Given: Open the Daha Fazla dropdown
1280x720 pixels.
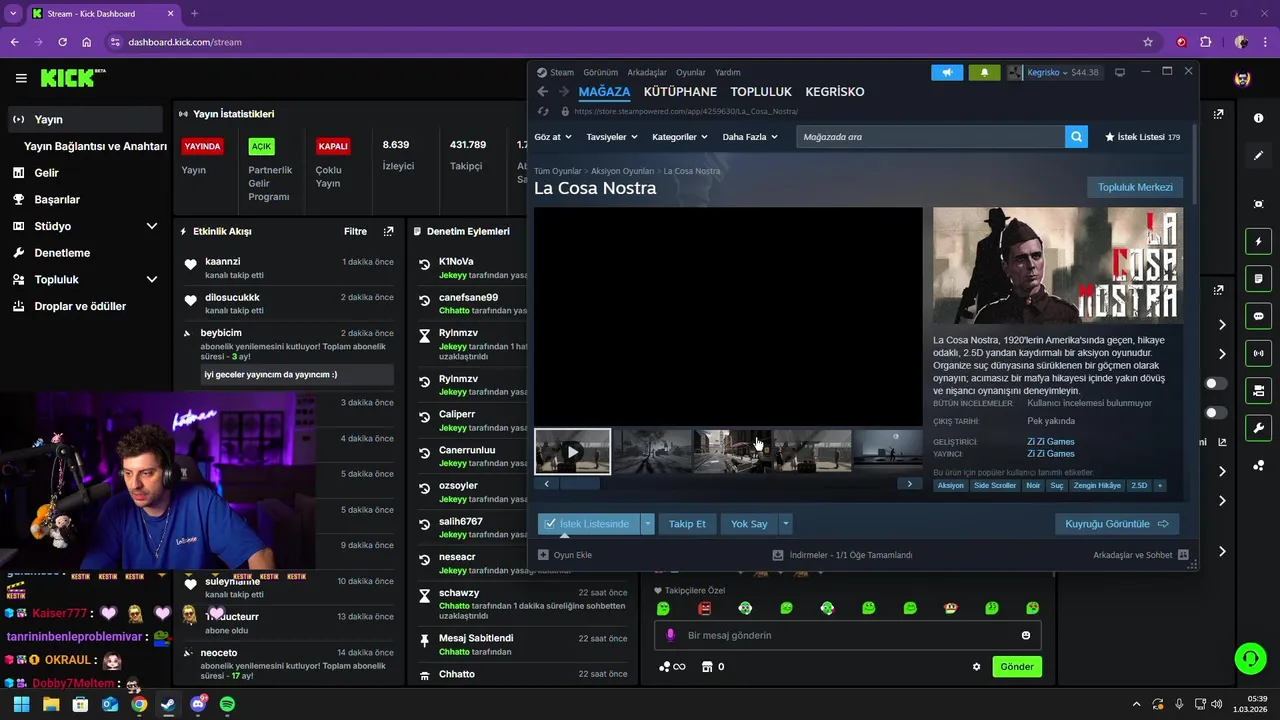Looking at the screenshot, I should (x=750, y=137).
